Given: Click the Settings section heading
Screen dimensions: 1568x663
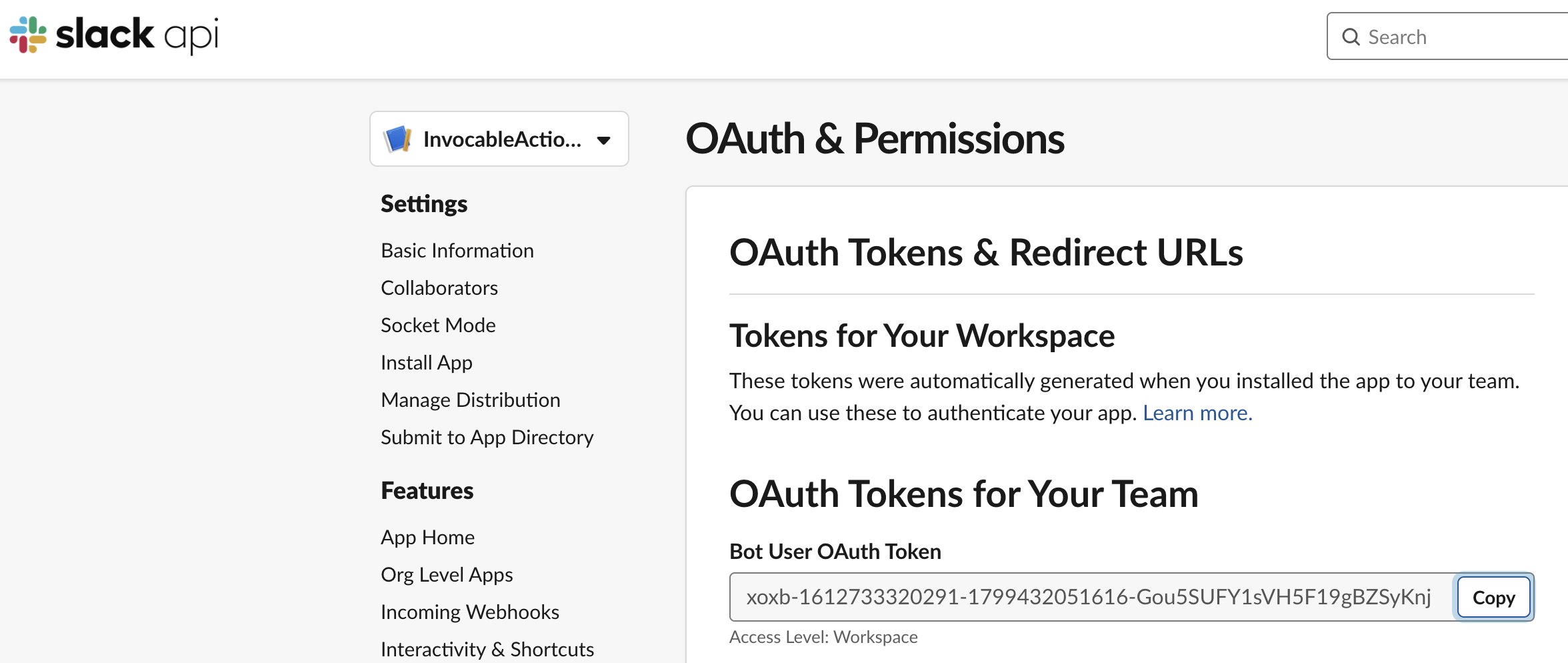Looking at the screenshot, I should pyautogui.click(x=424, y=203).
